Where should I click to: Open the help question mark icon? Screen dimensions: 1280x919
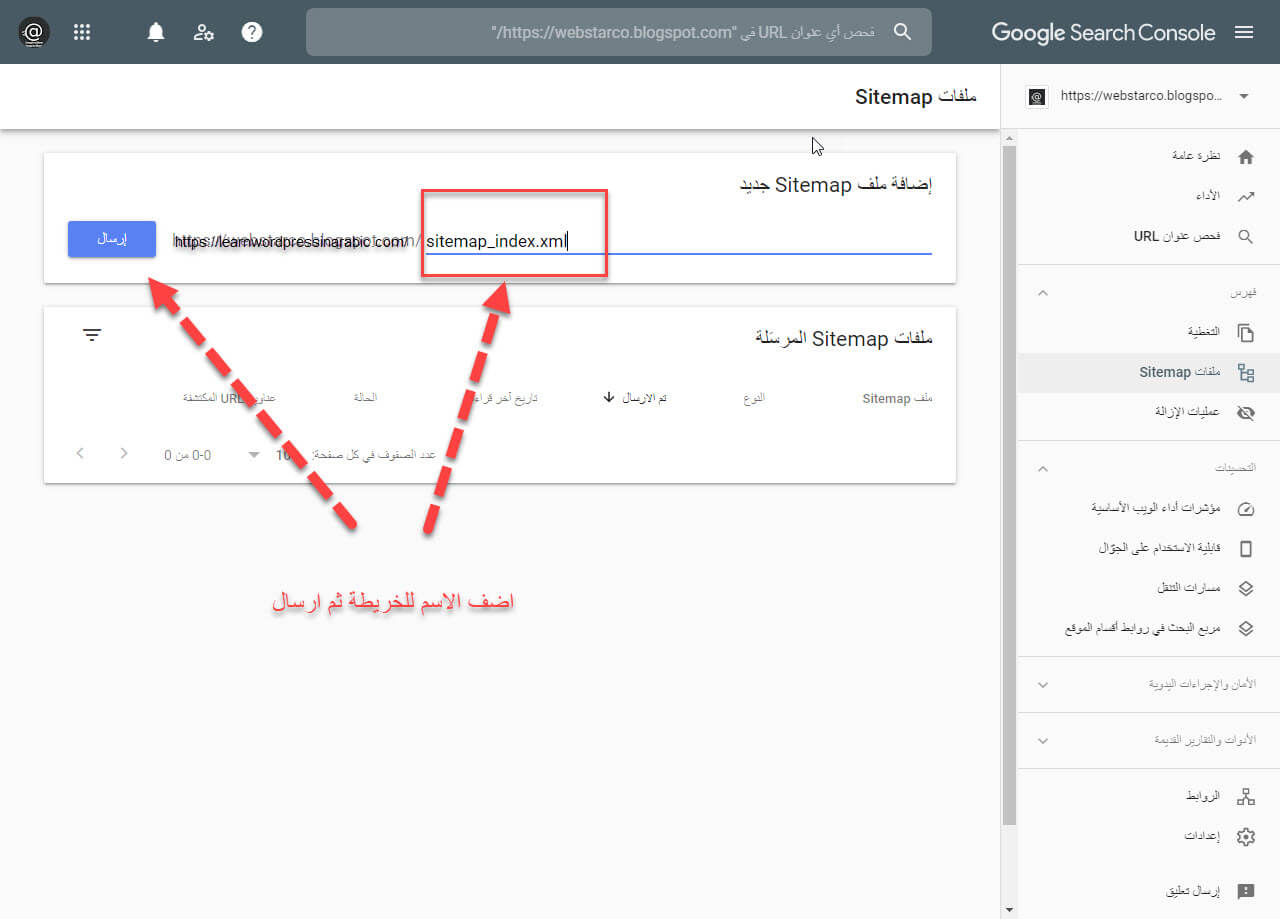pos(252,32)
